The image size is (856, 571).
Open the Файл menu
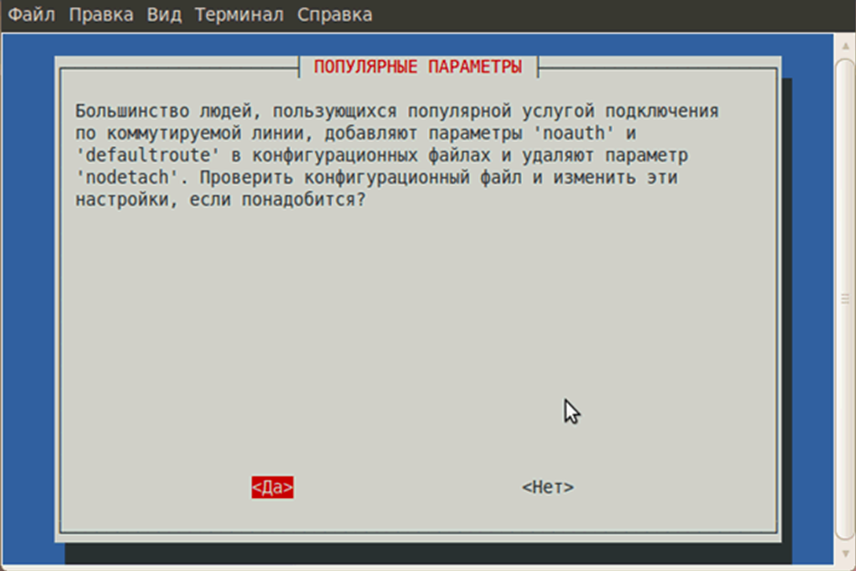(x=31, y=15)
